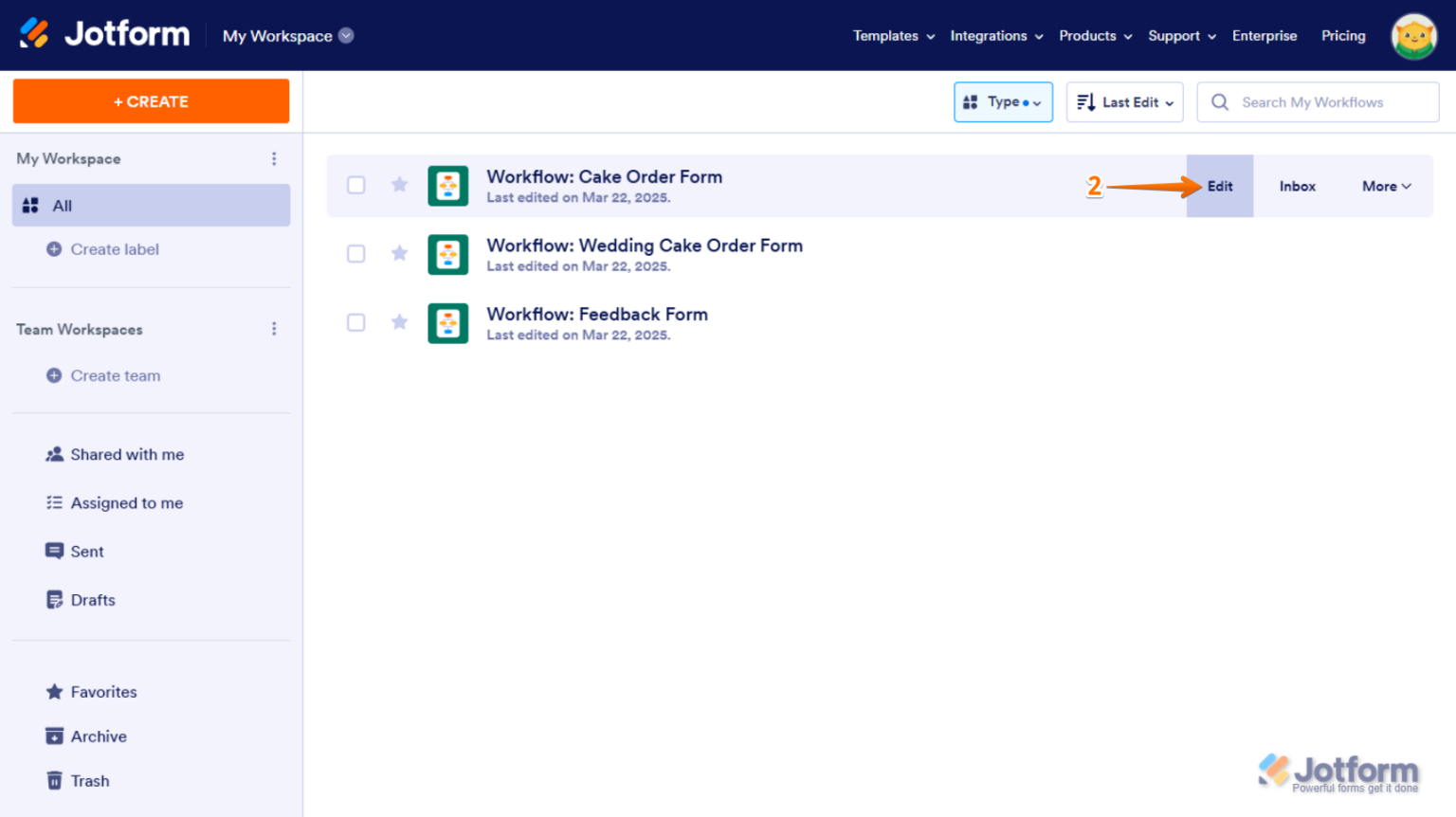Open your profile avatar thumbnail

(x=1413, y=35)
